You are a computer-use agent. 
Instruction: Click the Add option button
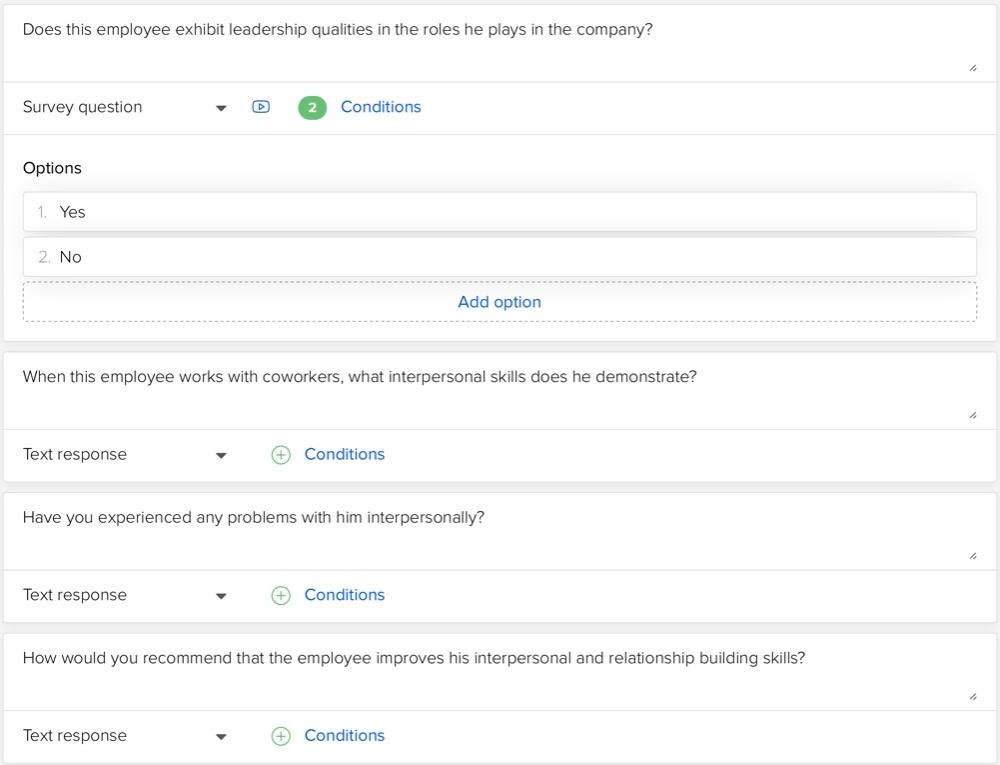tap(499, 302)
